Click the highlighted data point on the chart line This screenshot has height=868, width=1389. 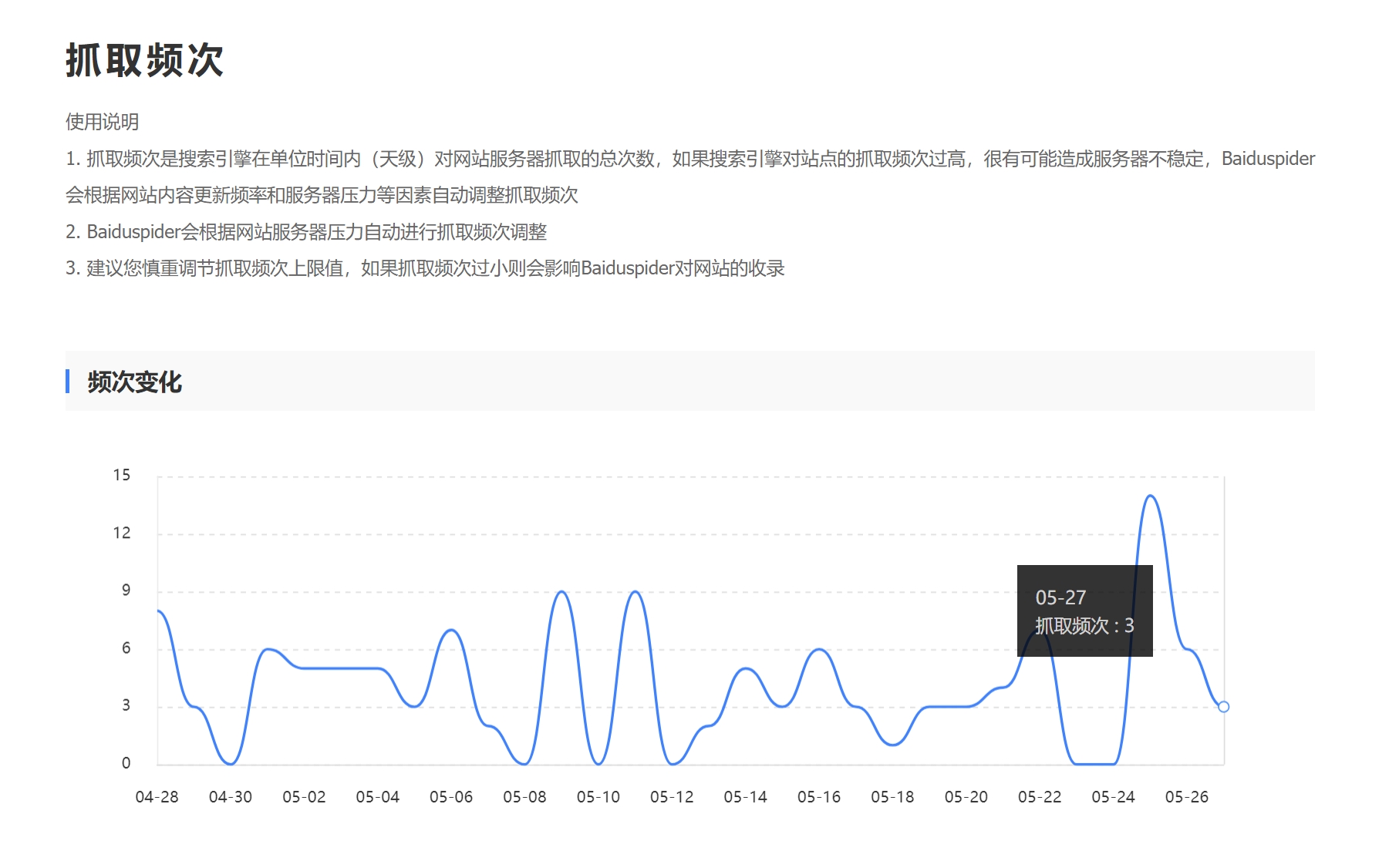(1223, 707)
